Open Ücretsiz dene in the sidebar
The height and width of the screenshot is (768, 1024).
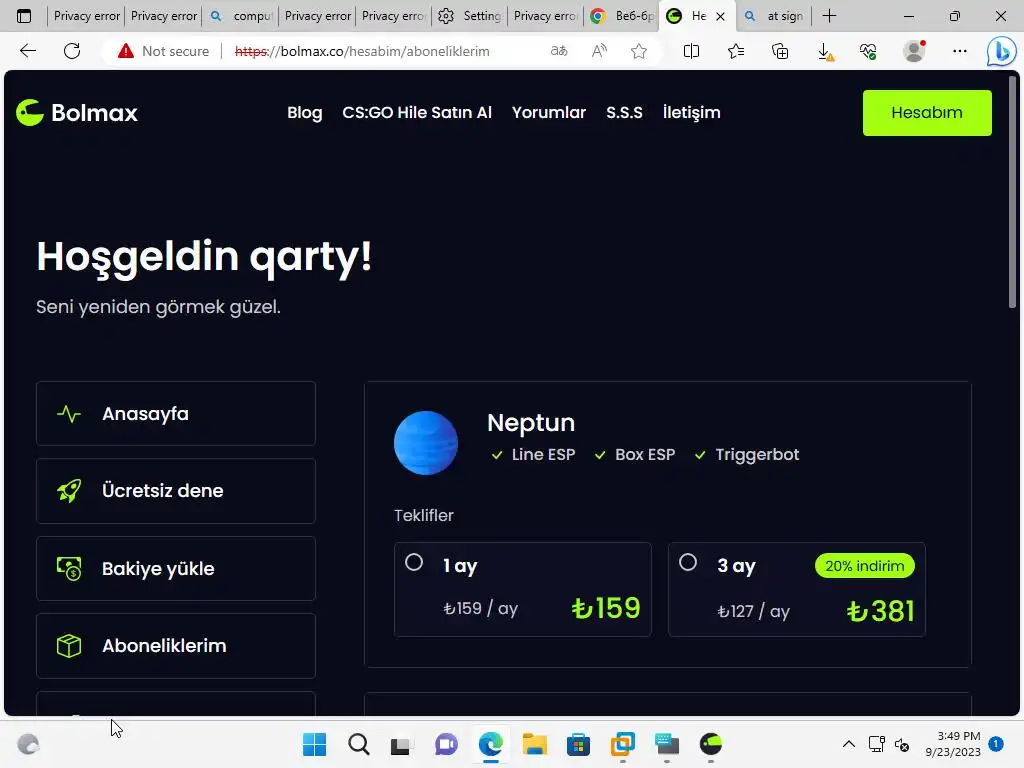click(x=176, y=490)
